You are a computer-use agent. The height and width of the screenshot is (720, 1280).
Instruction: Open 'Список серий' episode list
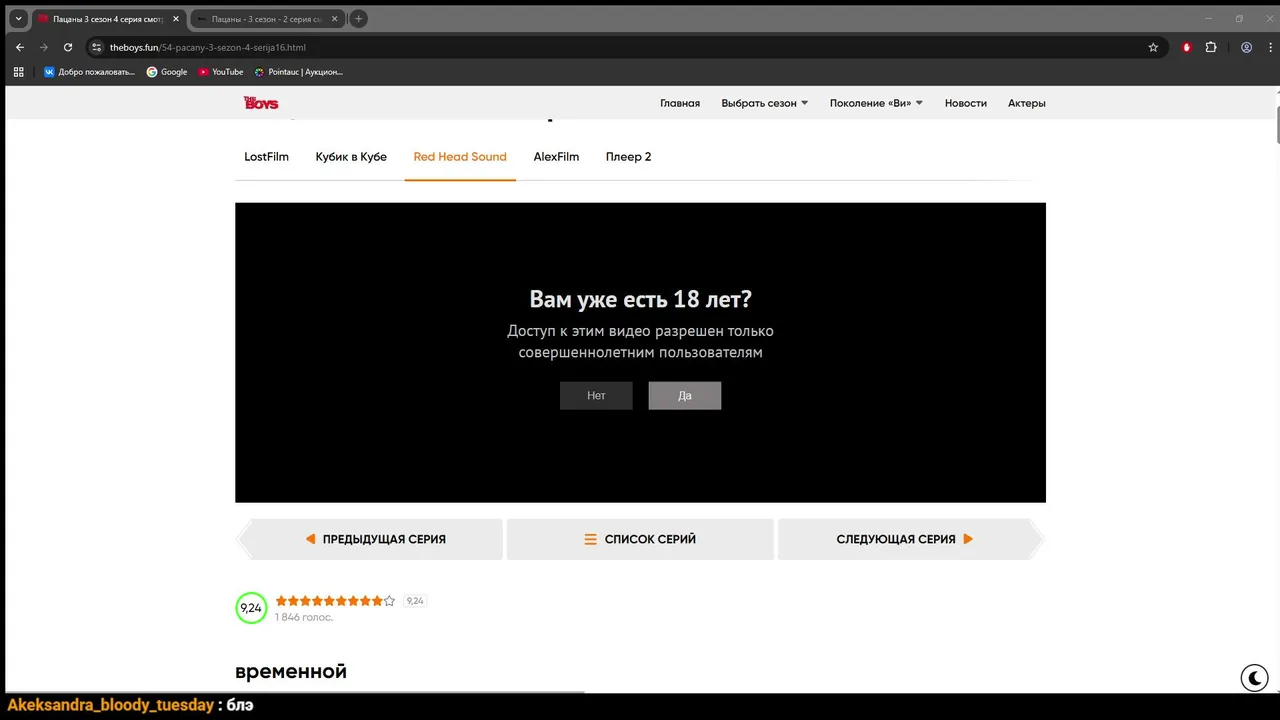pyautogui.click(x=640, y=539)
